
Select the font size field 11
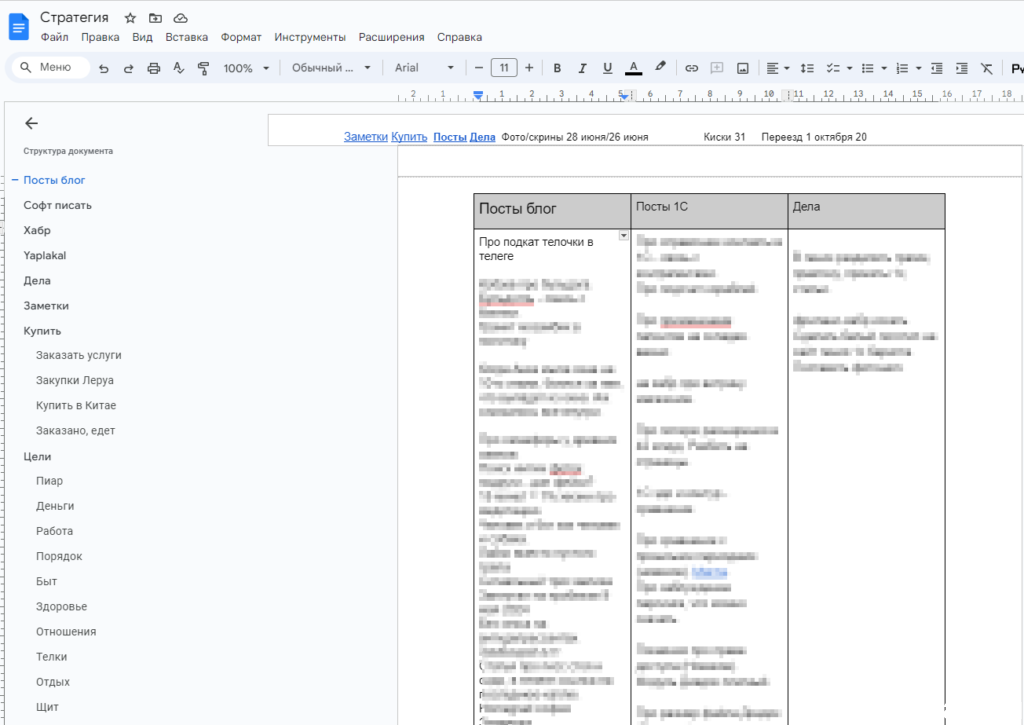coord(504,68)
